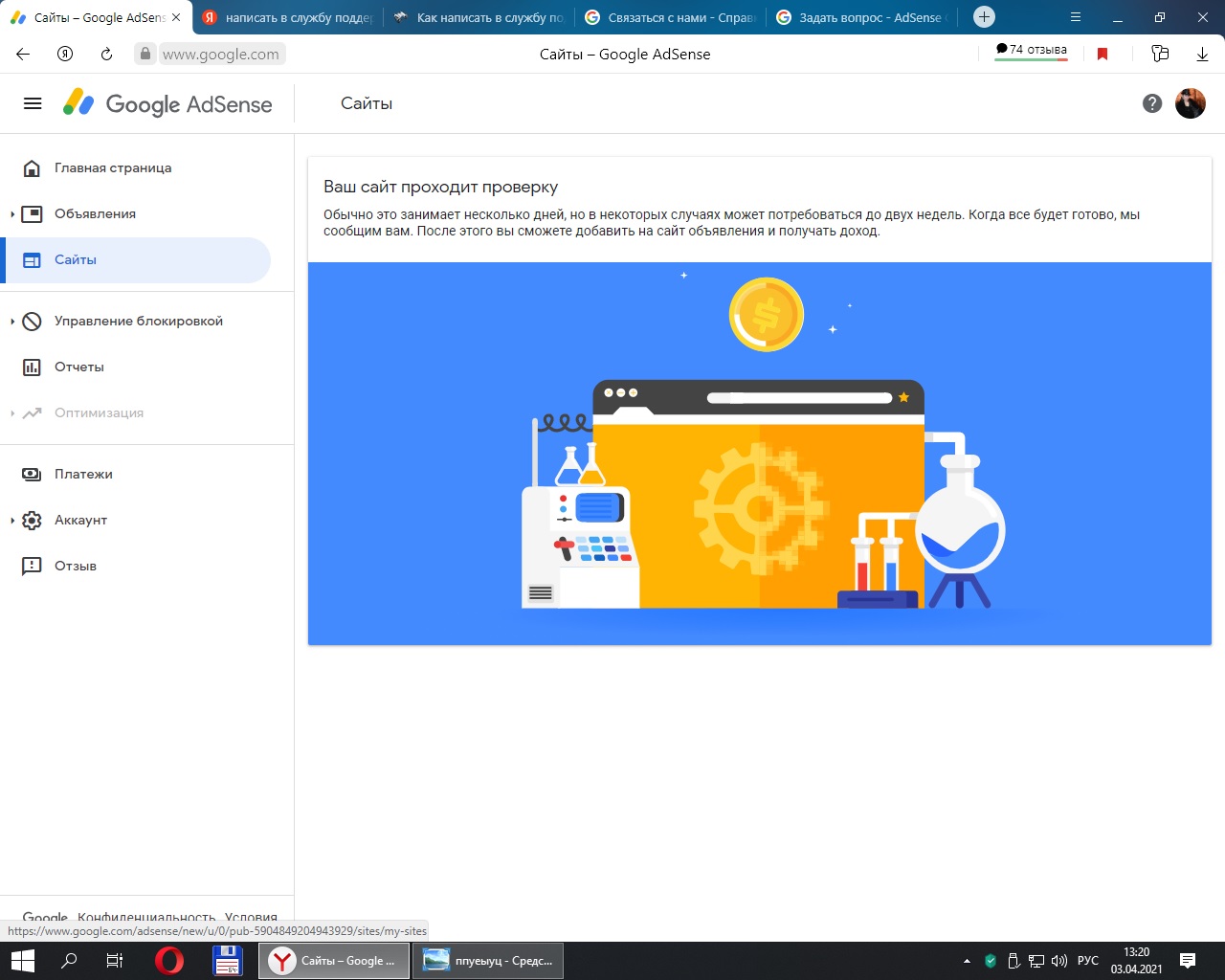The height and width of the screenshot is (980, 1225).
Task: Open the user profile avatar
Action: [1191, 103]
